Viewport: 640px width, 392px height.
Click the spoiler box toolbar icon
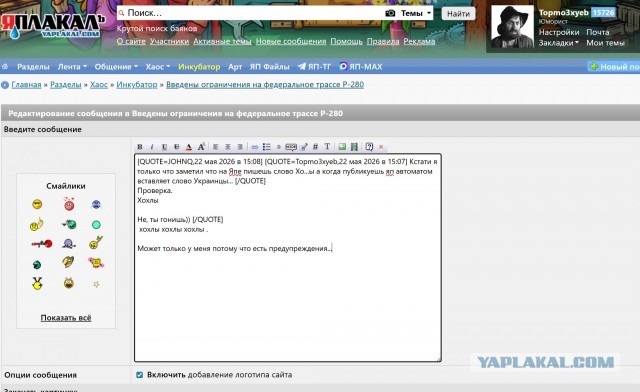(291, 147)
